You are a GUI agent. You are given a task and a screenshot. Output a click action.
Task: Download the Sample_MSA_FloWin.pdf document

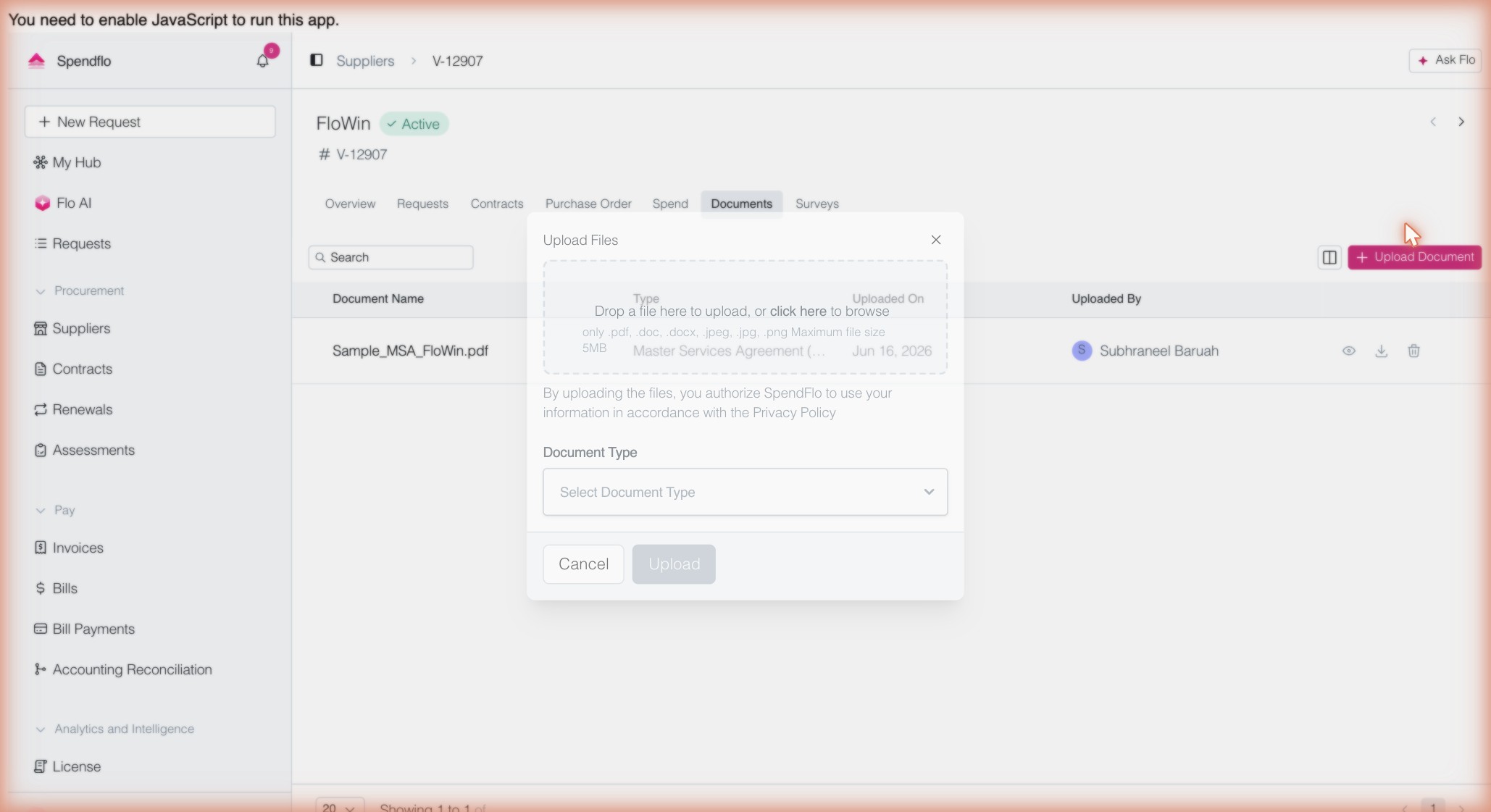pyautogui.click(x=1382, y=351)
